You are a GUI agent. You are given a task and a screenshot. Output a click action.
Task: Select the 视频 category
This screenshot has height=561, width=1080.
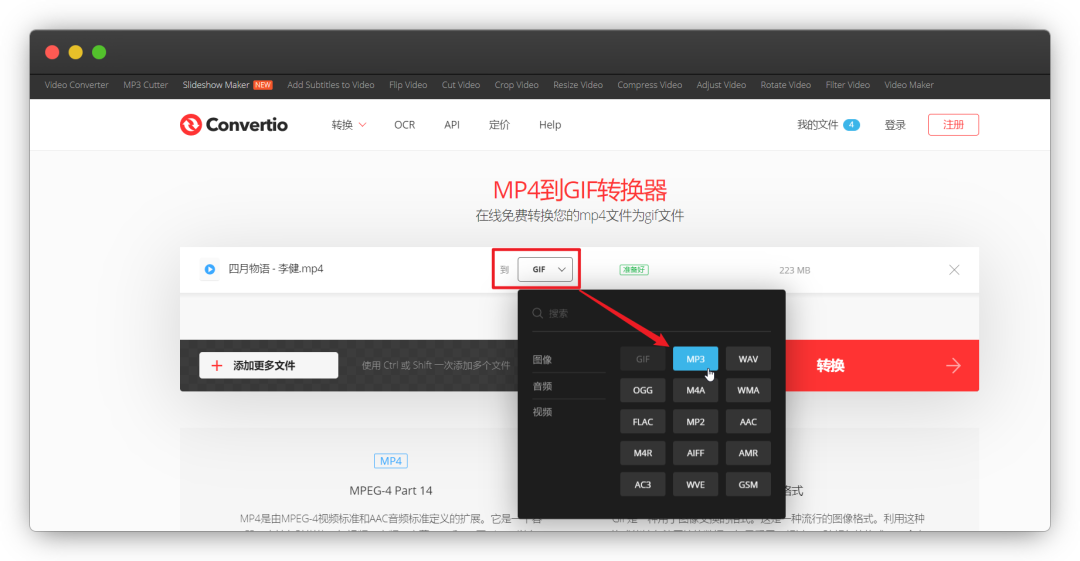pos(542,412)
